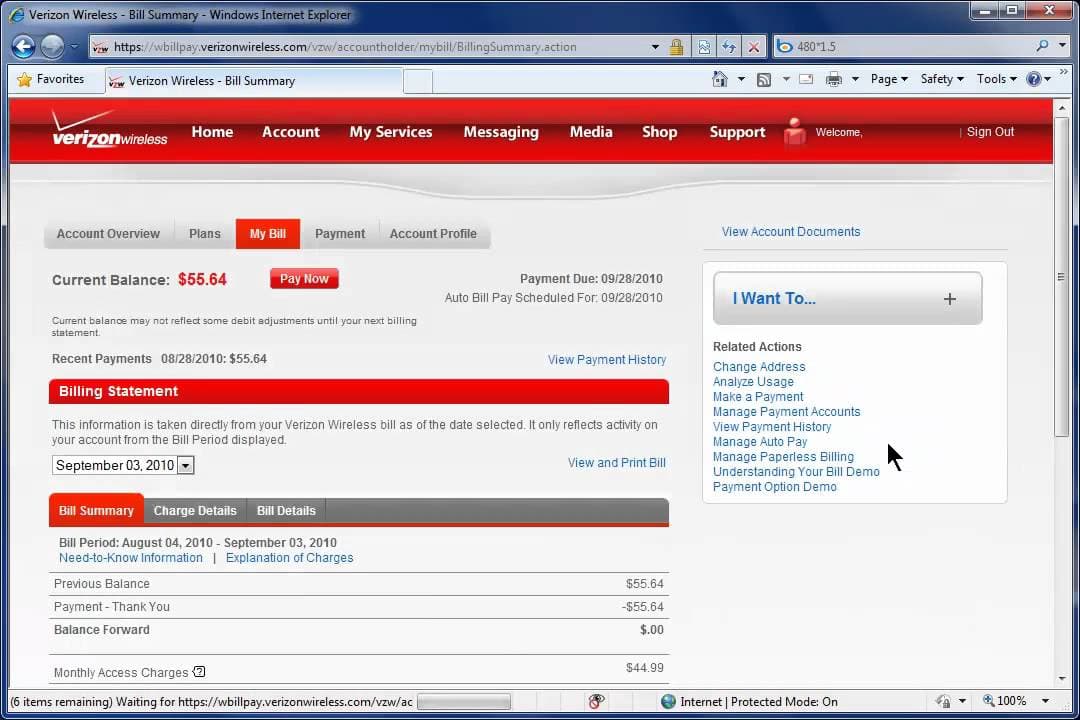The height and width of the screenshot is (720, 1080).
Task: Switch to the Bill Details tab
Action: [286, 511]
